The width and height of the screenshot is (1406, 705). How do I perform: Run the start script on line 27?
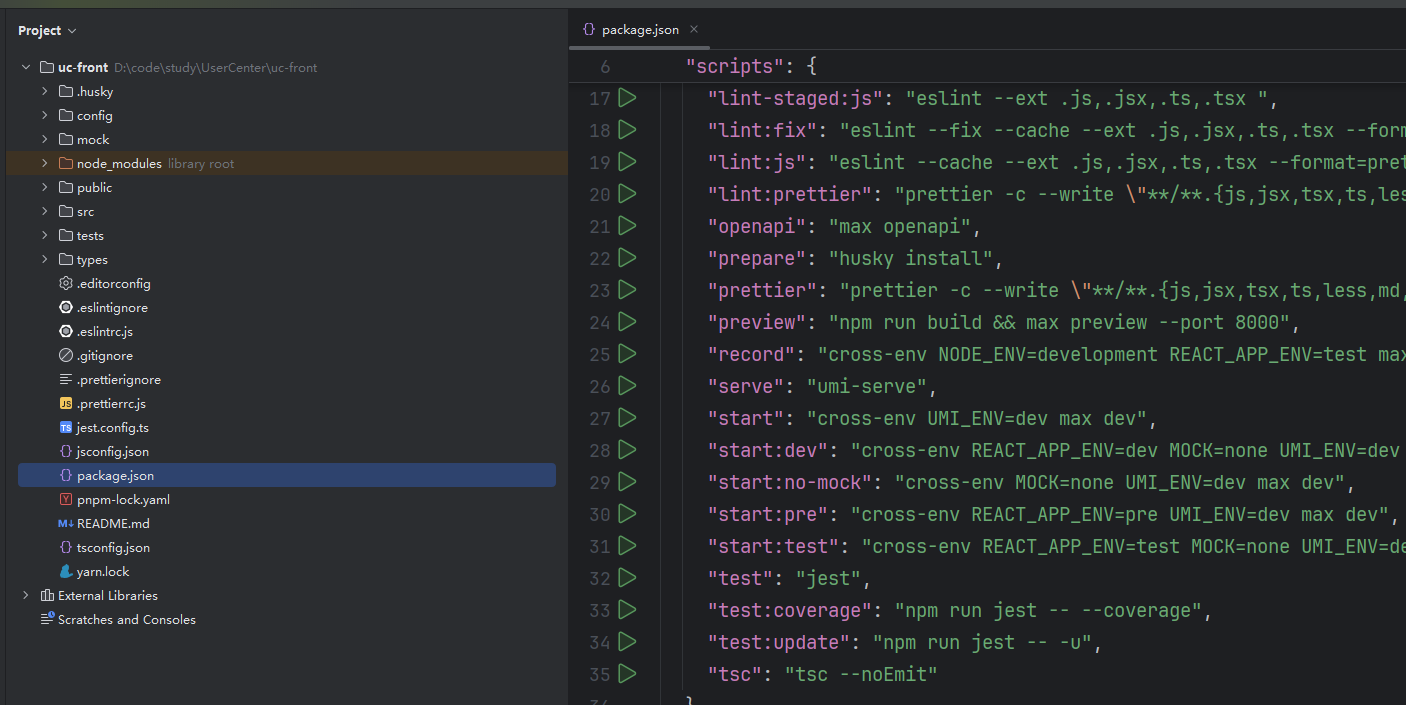click(627, 418)
